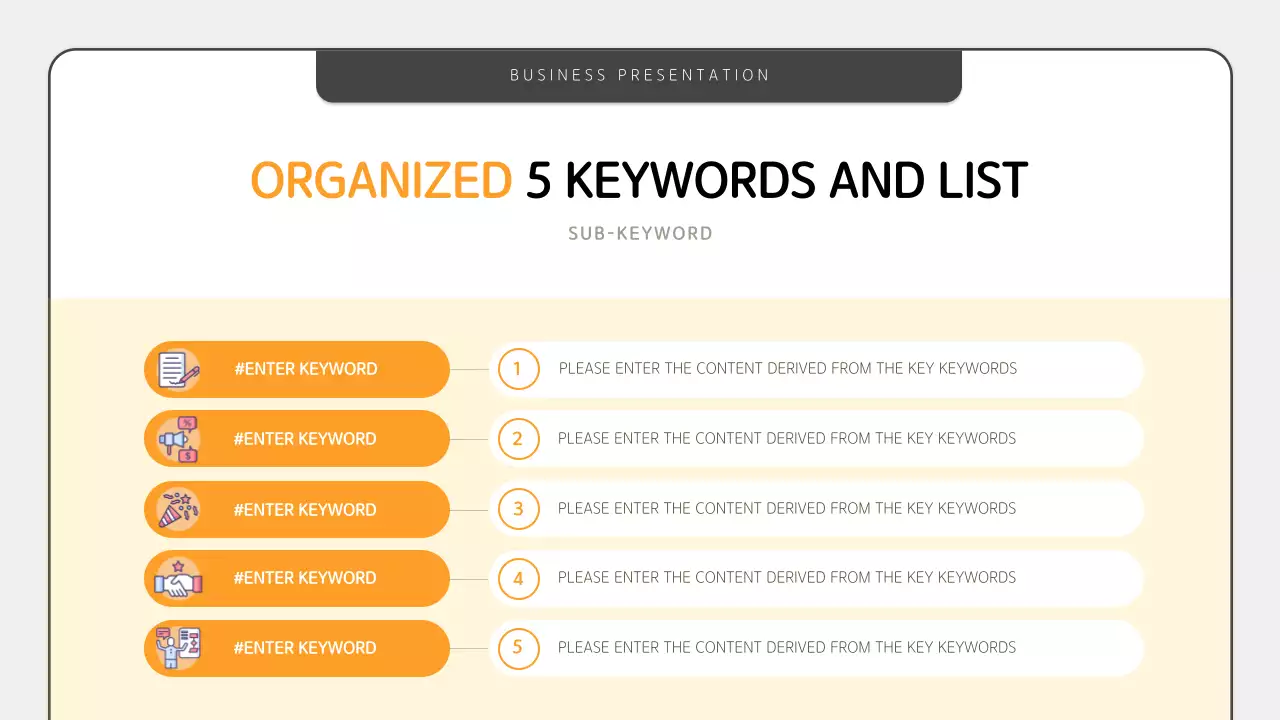
Task: Select the orange word ORGANIZED in title
Action: (381, 181)
